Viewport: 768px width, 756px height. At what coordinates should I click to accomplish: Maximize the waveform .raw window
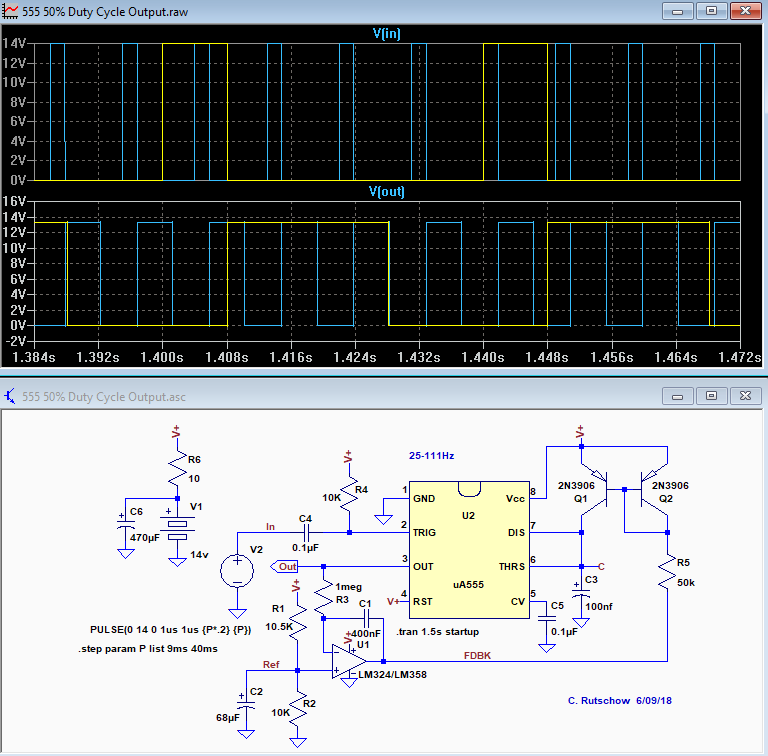(x=711, y=11)
